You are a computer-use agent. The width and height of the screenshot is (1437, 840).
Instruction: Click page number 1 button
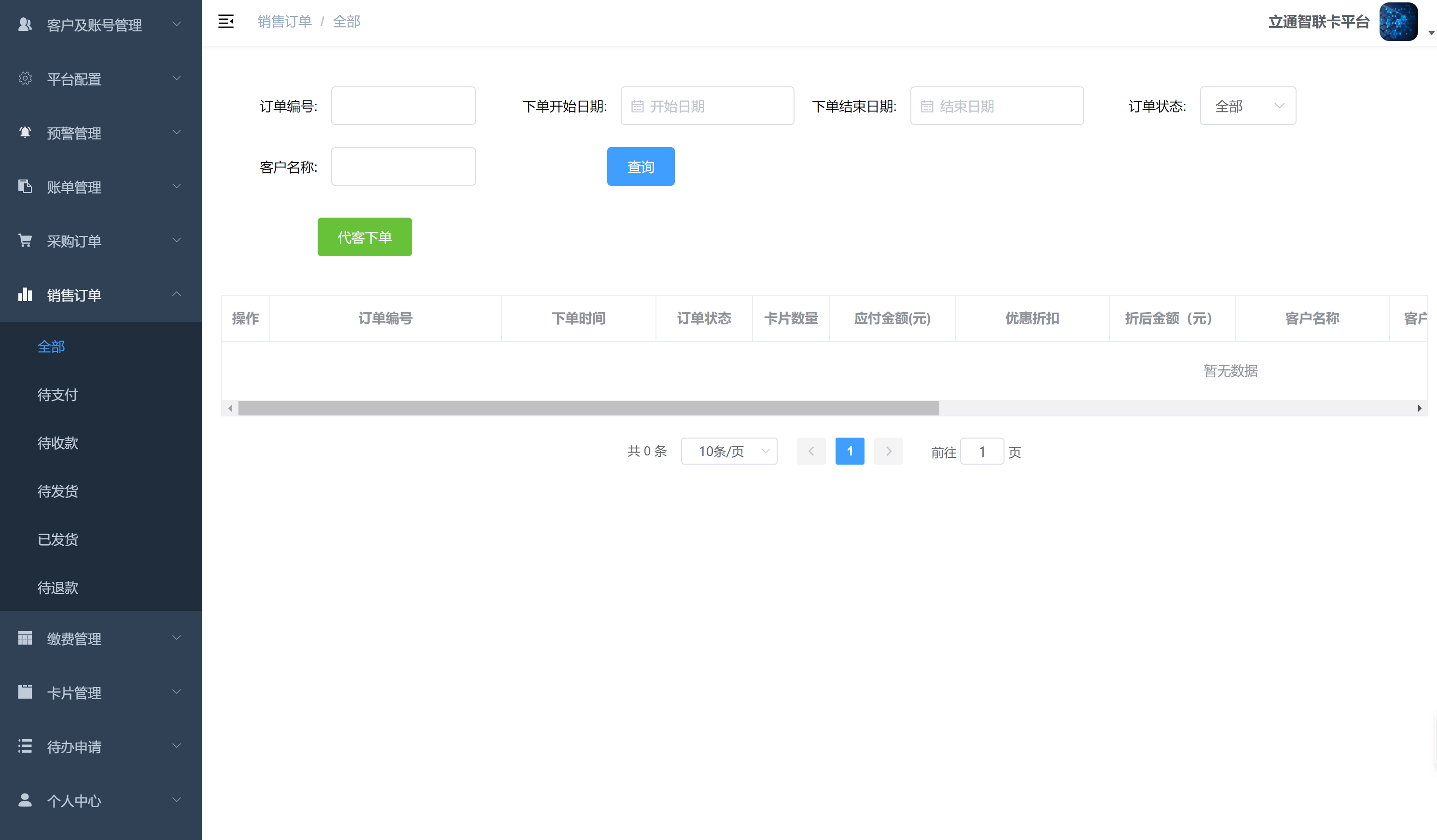[850, 451]
